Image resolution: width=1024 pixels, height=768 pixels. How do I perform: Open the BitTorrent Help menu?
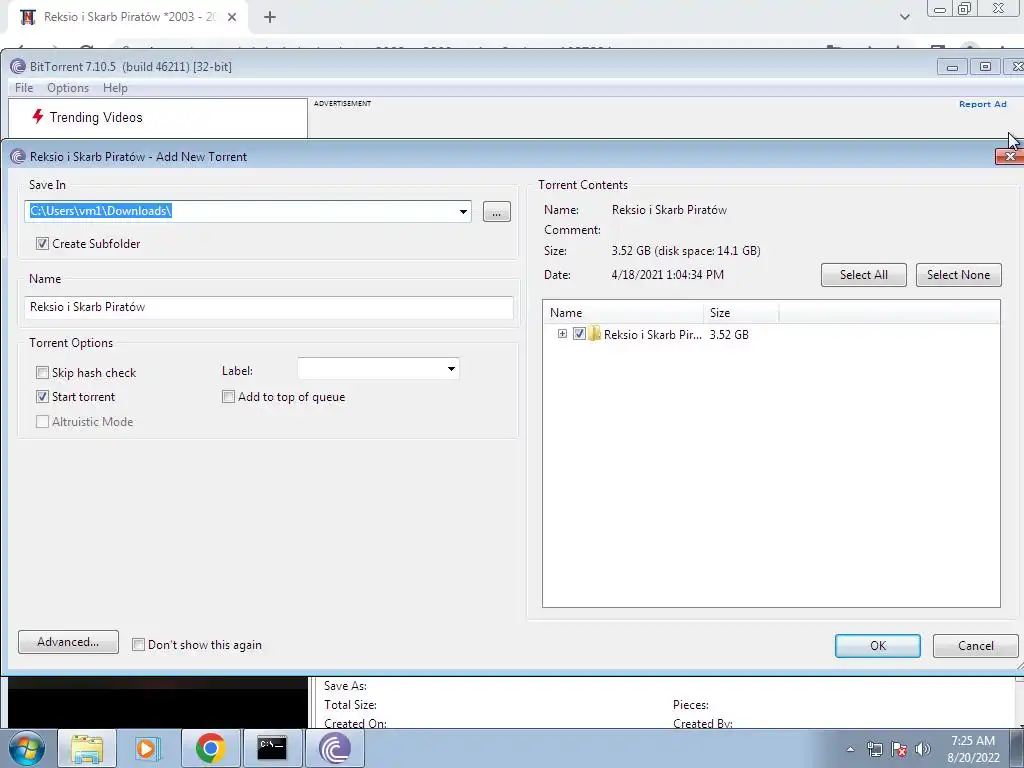[115, 88]
